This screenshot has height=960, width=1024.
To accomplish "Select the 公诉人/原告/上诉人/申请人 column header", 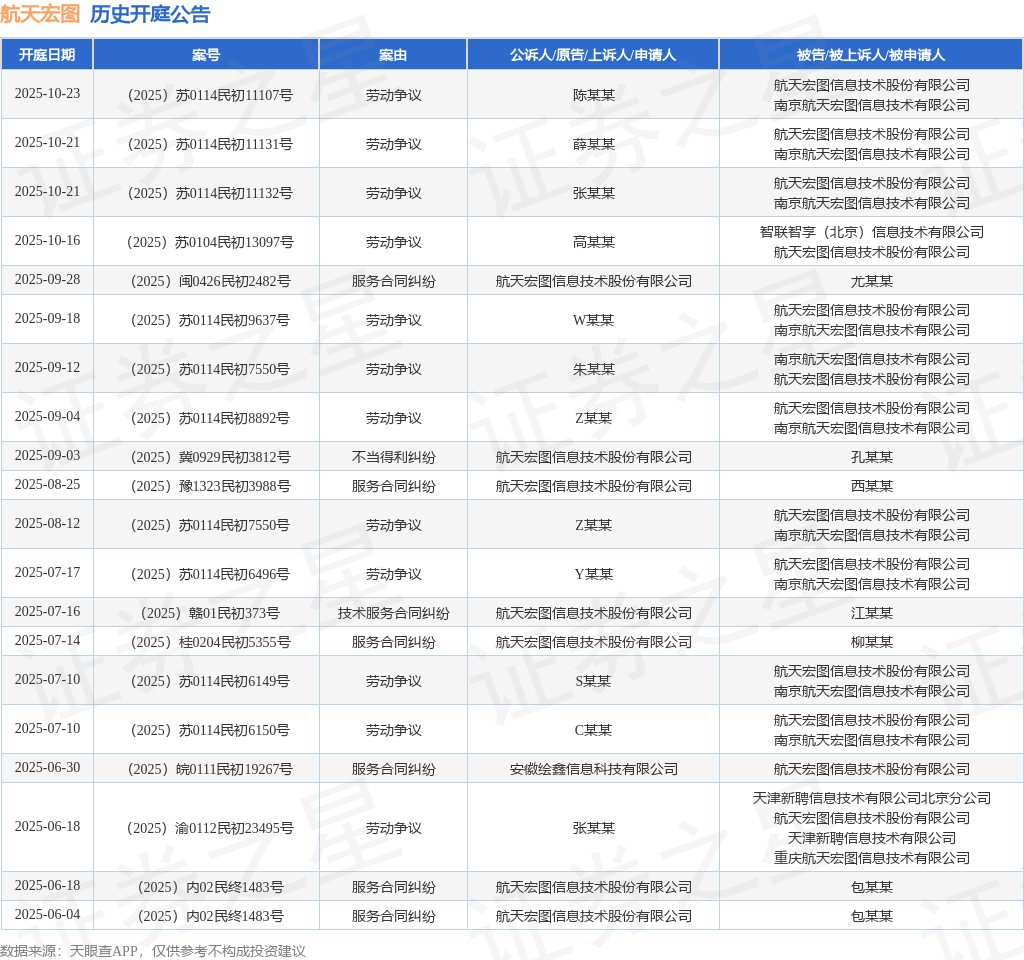I will tap(593, 55).
